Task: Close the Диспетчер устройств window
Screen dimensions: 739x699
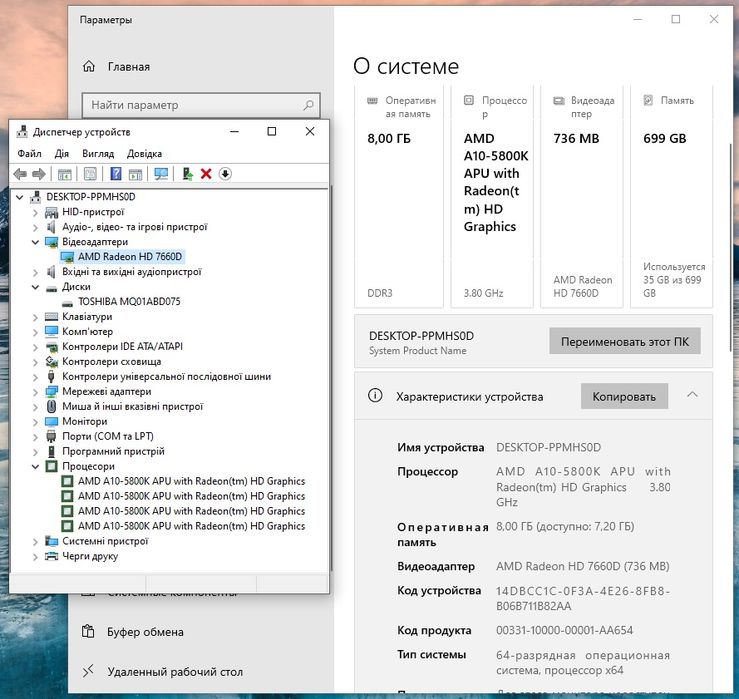Action: [310, 132]
